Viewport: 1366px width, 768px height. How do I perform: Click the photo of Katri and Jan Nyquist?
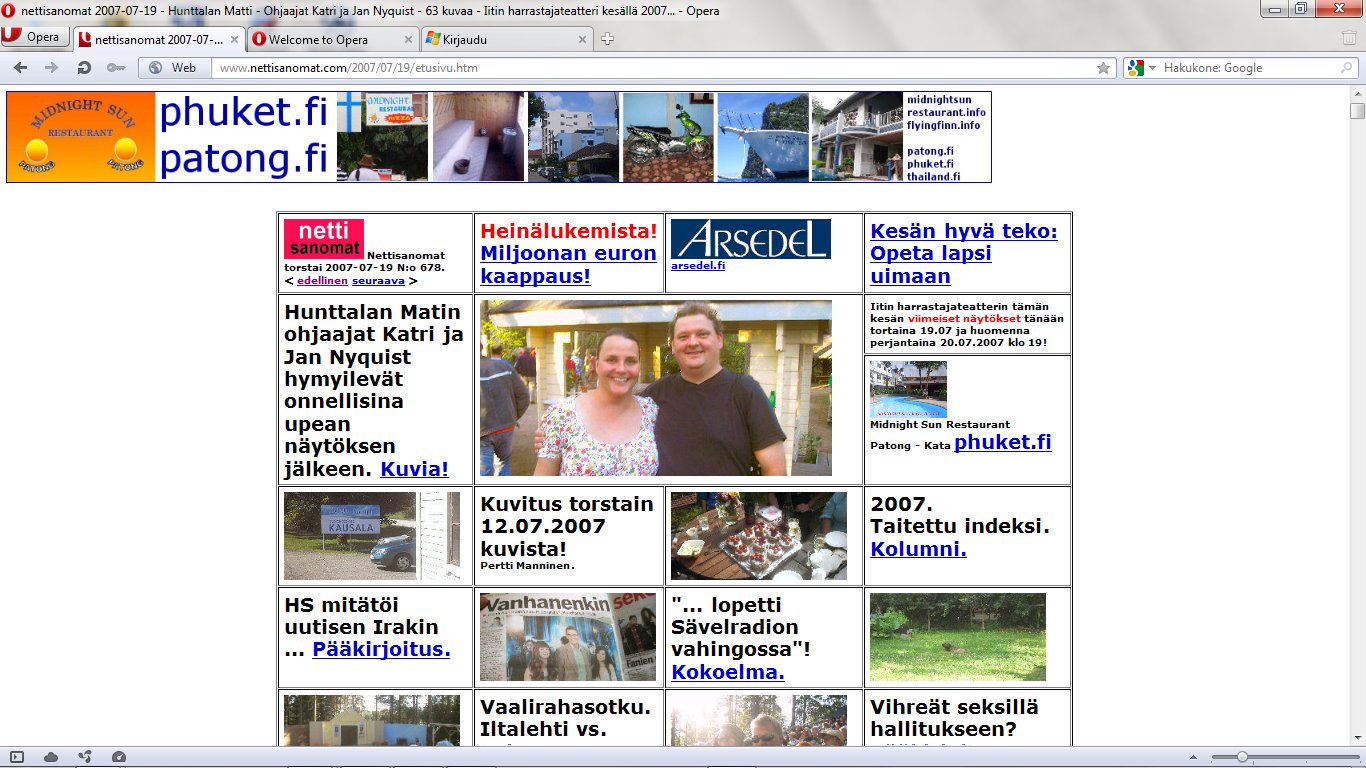[655, 388]
